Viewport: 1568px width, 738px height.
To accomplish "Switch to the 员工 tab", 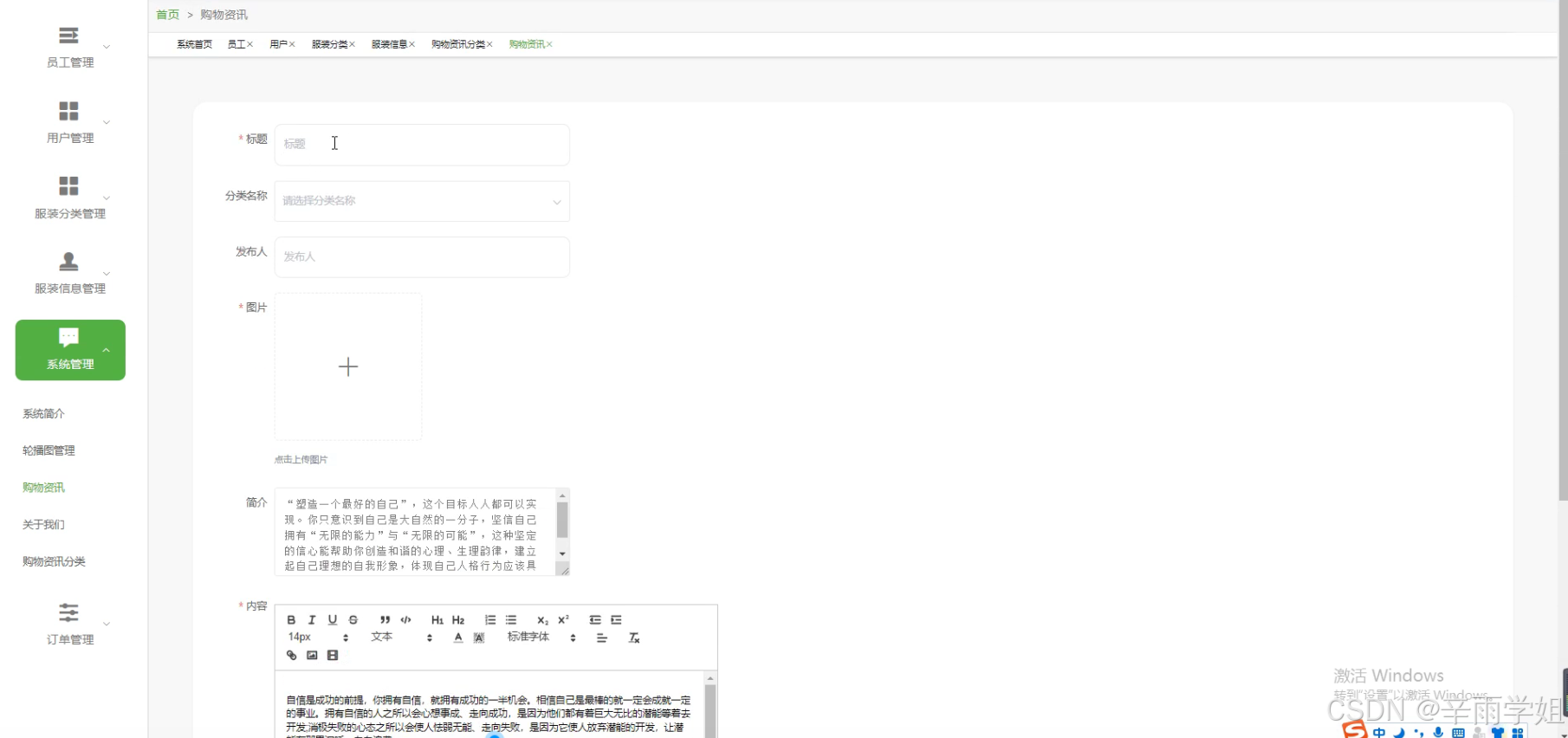I will [x=236, y=44].
